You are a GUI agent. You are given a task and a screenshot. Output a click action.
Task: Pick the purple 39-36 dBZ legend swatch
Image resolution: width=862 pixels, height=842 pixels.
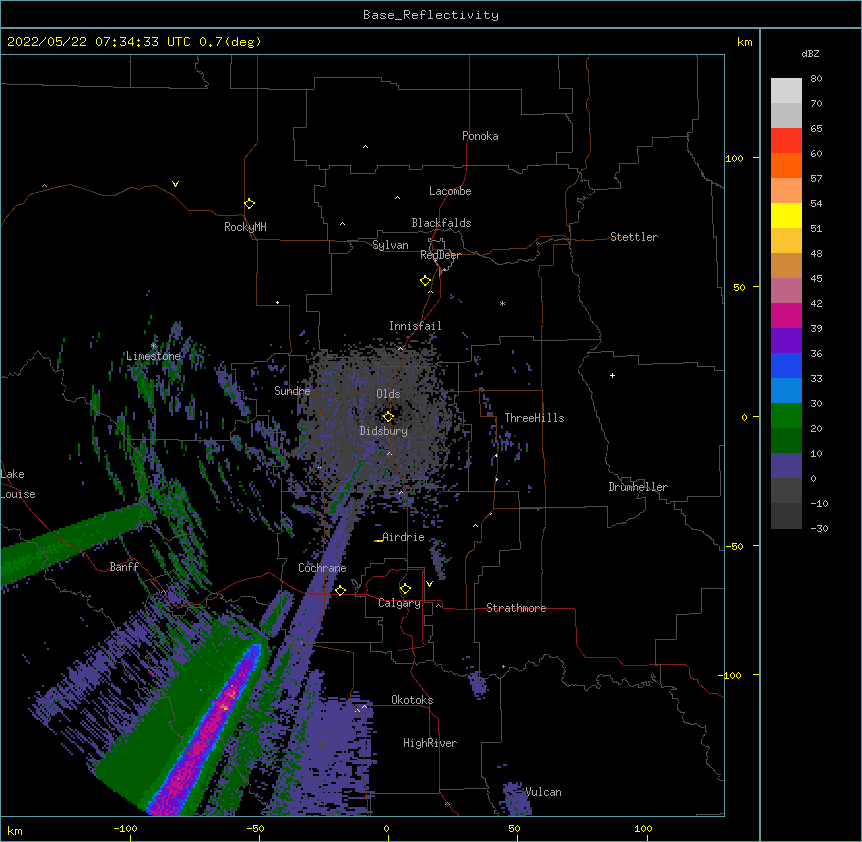click(786, 341)
